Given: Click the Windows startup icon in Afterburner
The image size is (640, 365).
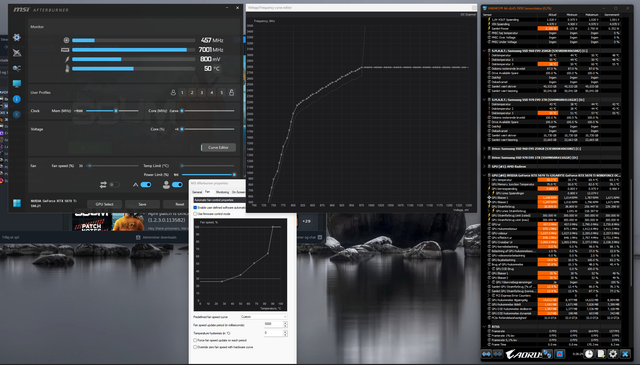Looking at the screenshot, I should click(16, 203).
